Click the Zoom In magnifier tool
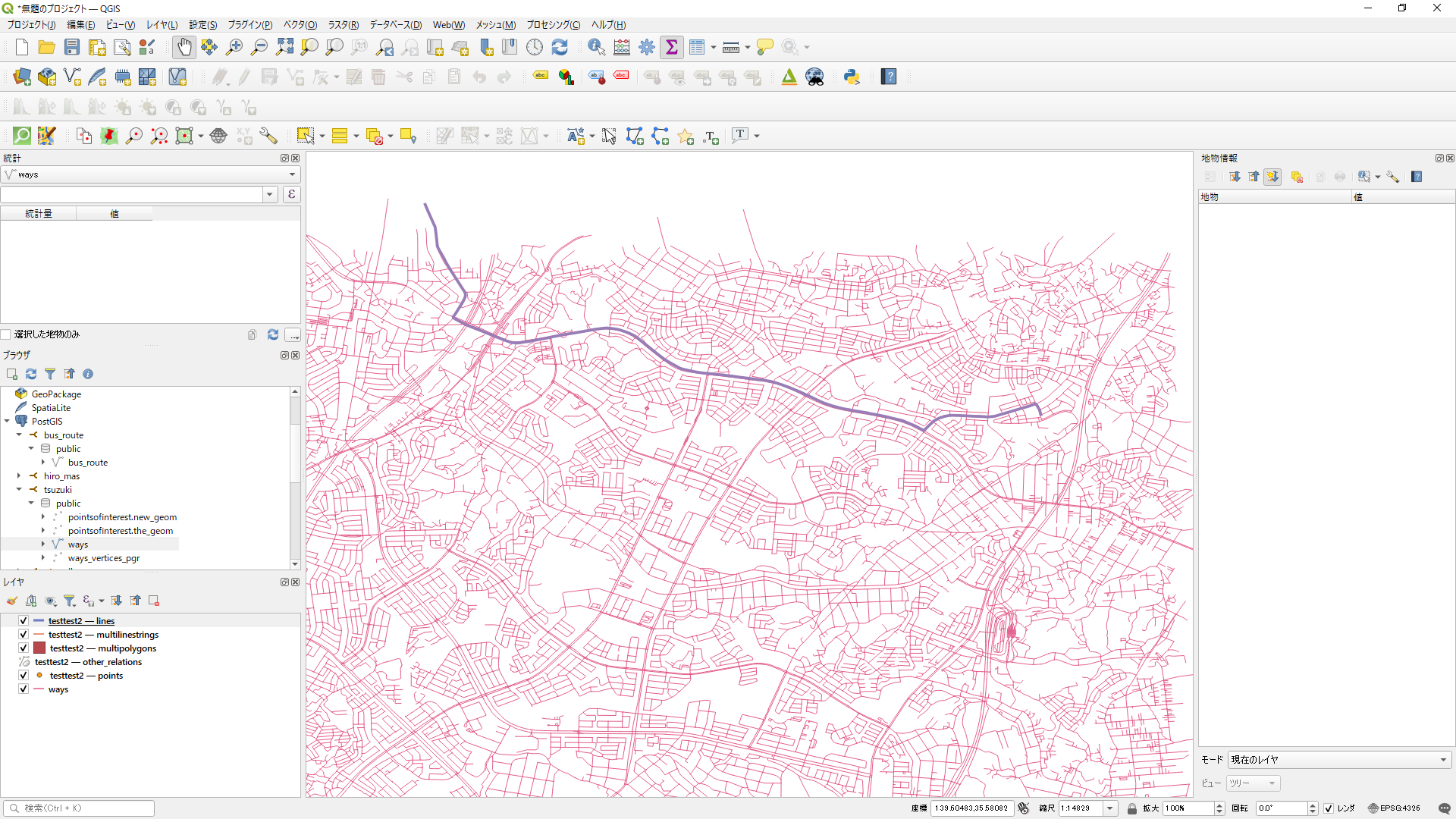 tap(234, 47)
